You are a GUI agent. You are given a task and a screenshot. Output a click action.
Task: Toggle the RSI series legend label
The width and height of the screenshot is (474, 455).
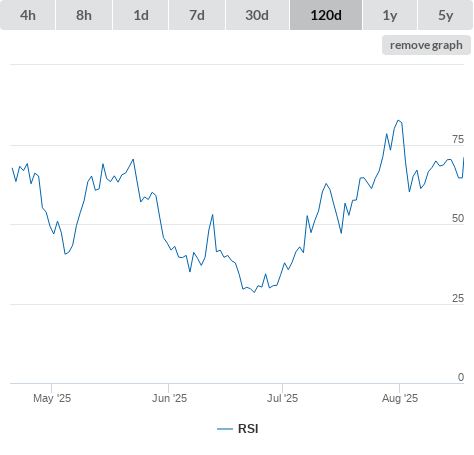tap(248, 429)
